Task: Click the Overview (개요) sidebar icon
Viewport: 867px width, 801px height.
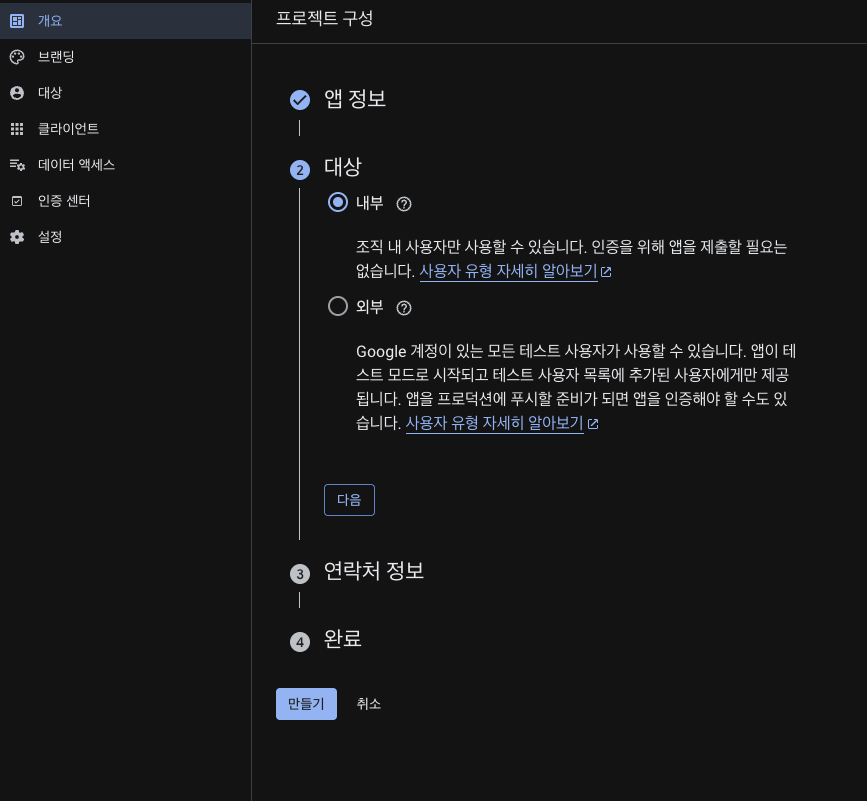Action: [16, 21]
